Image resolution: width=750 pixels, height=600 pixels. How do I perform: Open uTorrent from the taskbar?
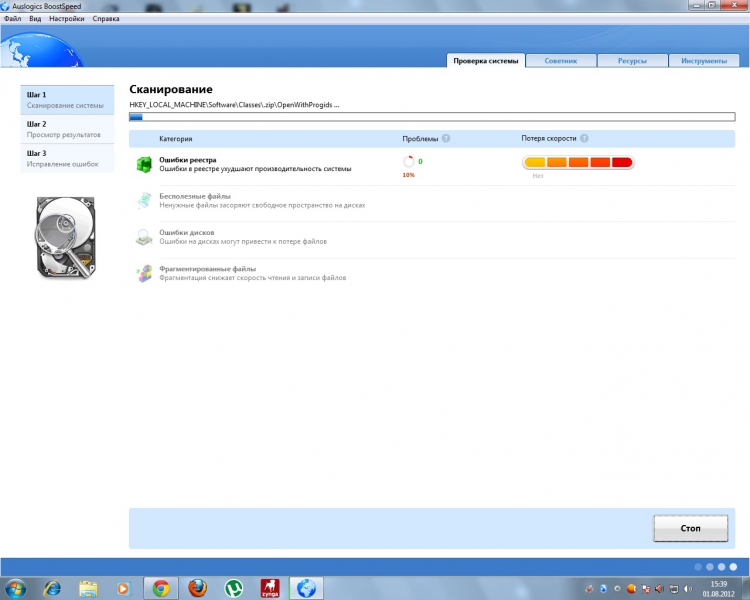pyautogui.click(x=233, y=588)
